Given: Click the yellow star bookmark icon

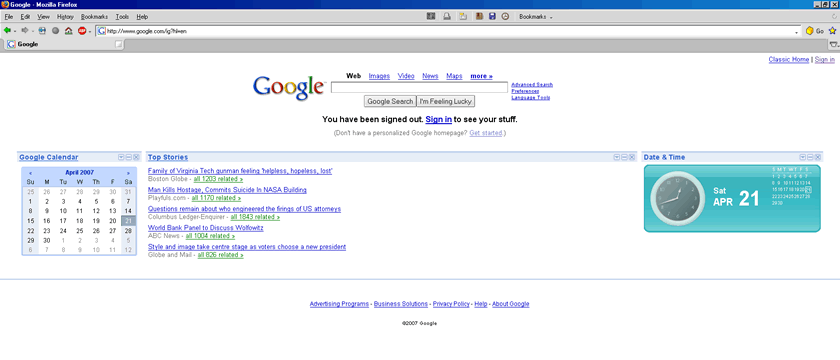Looking at the screenshot, I should click(x=832, y=31).
